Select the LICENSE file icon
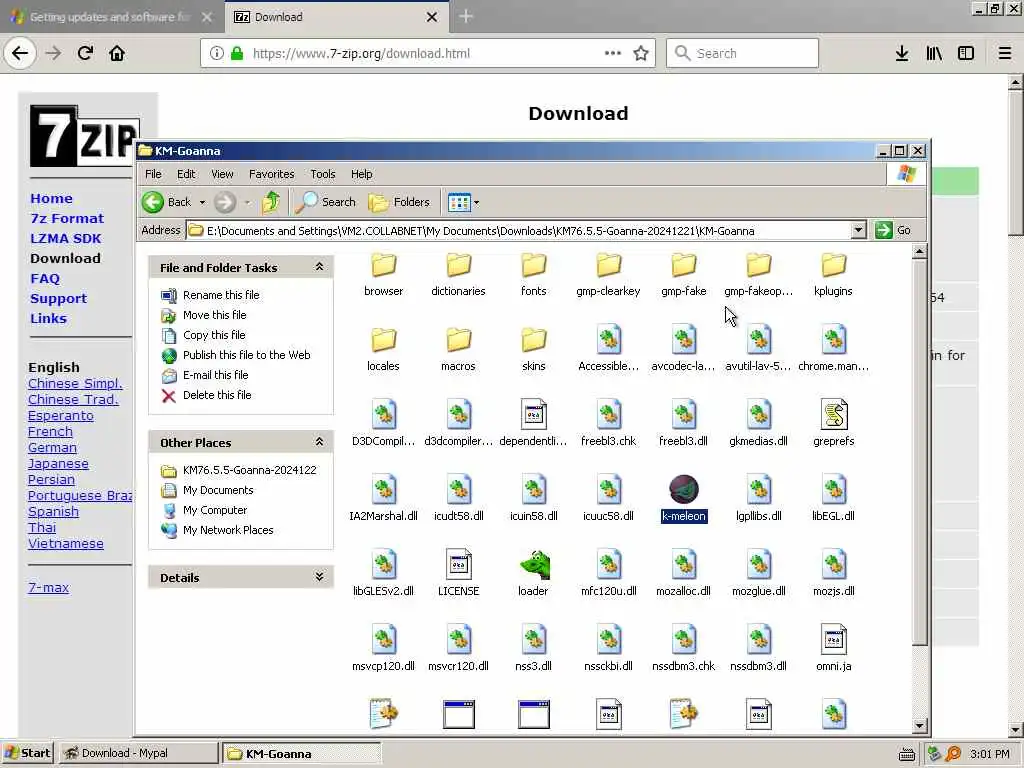The image size is (1024, 768). 458,566
